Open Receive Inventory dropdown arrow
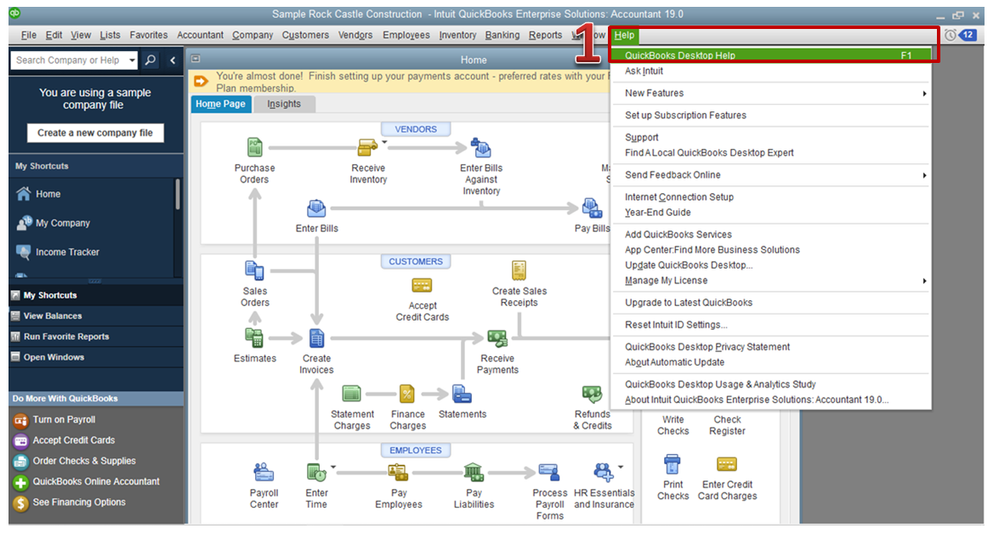 click(384, 143)
